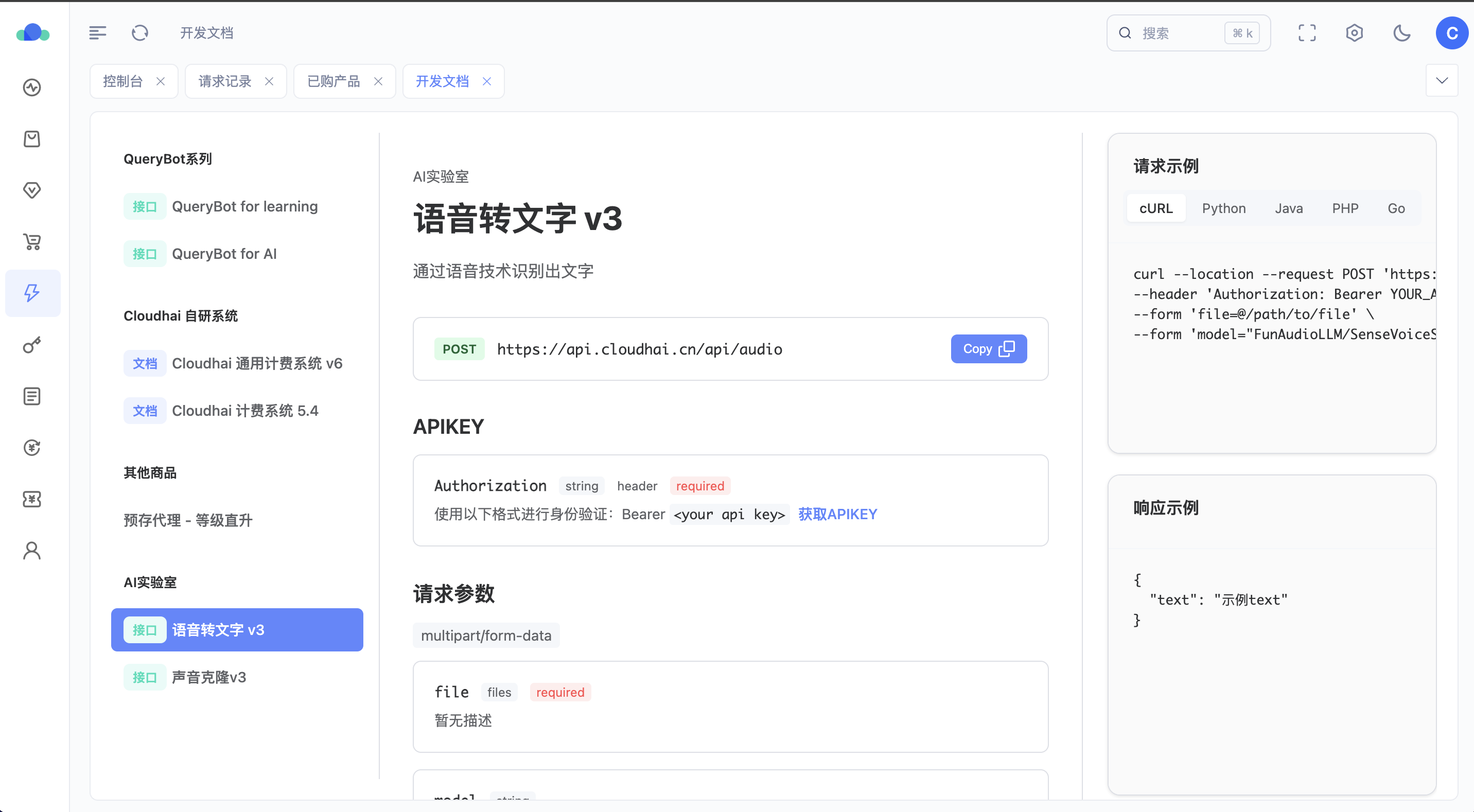Expand the tab list dropdown chevron
Image resolution: width=1474 pixels, height=812 pixels.
tap(1442, 81)
